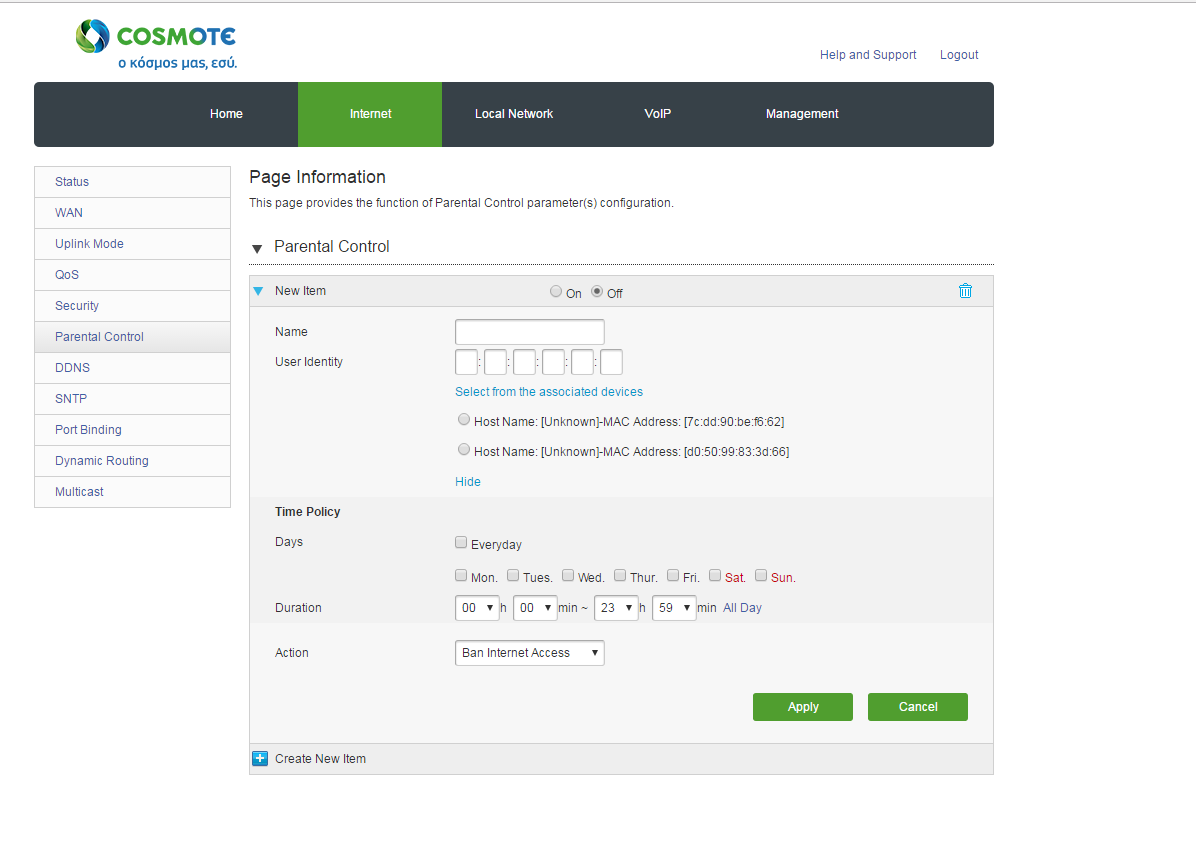Collapse the Parental Control section heading

pyautogui.click(x=331, y=246)
